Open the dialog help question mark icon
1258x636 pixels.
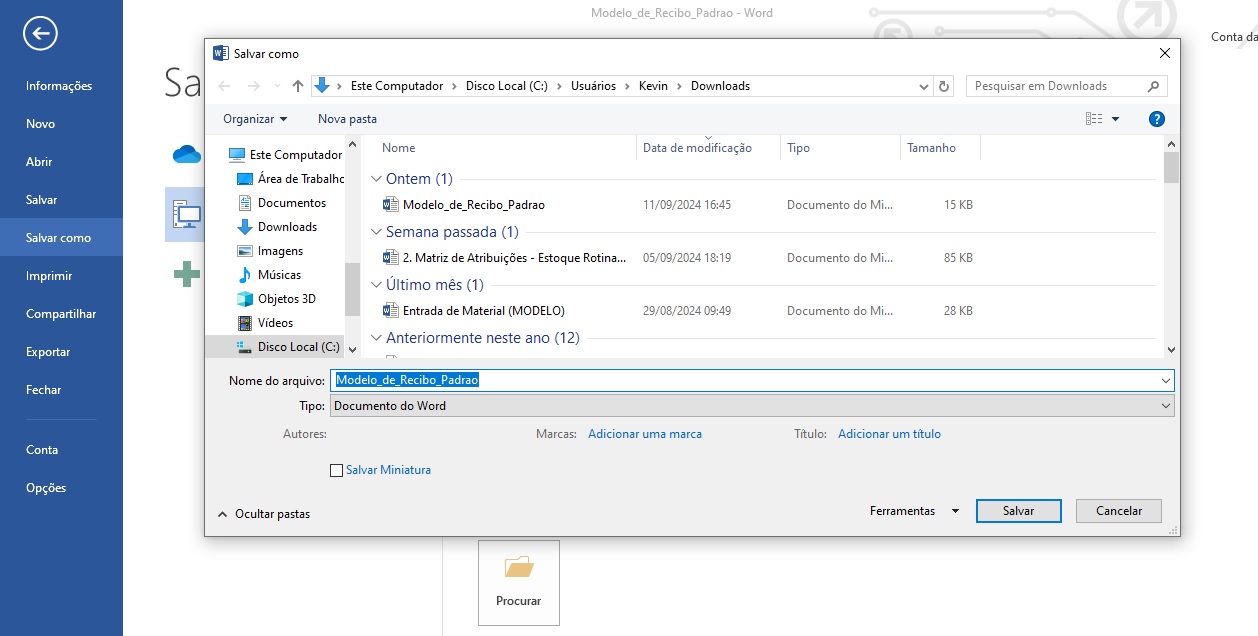point(1156,119)
